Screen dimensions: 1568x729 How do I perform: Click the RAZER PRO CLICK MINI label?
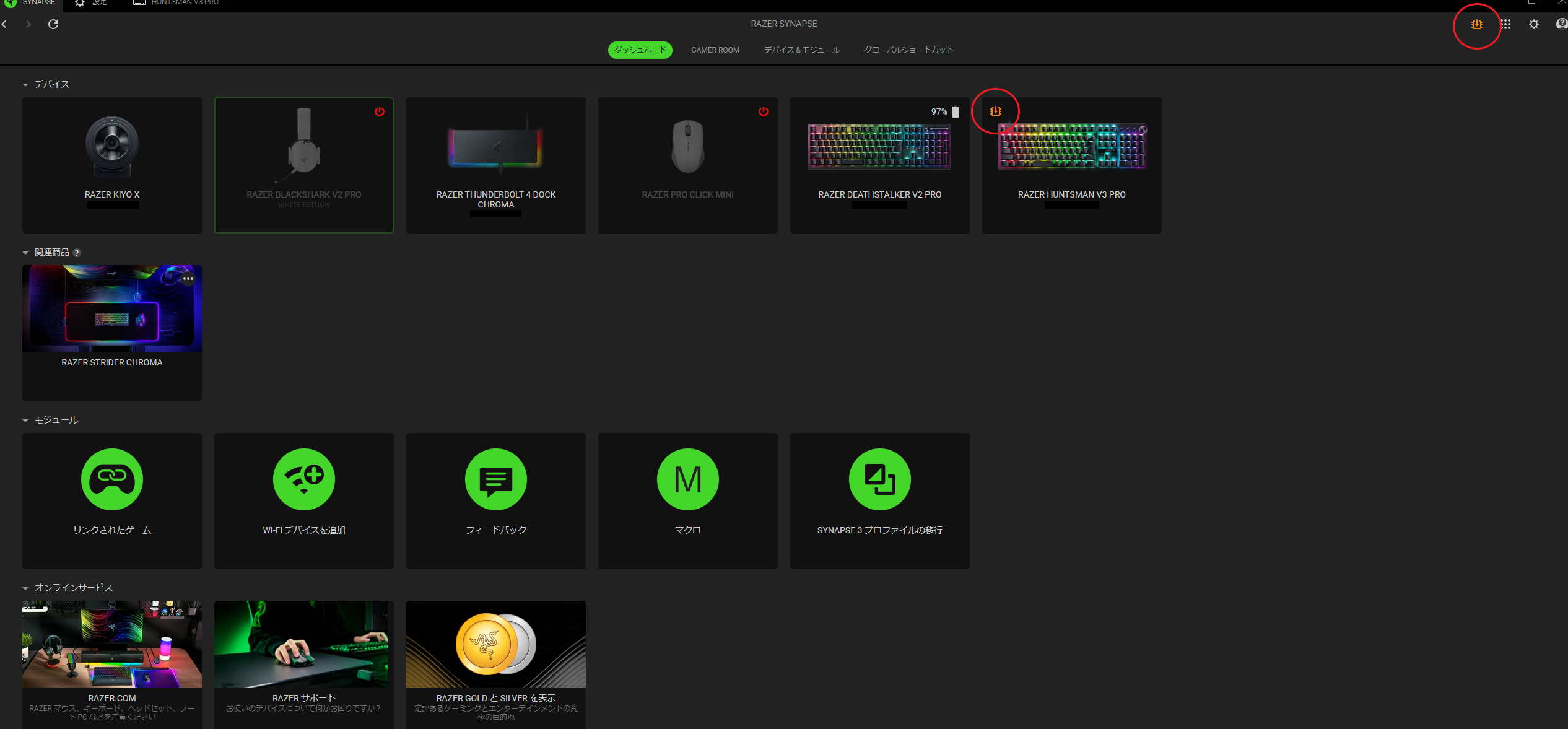688,194
